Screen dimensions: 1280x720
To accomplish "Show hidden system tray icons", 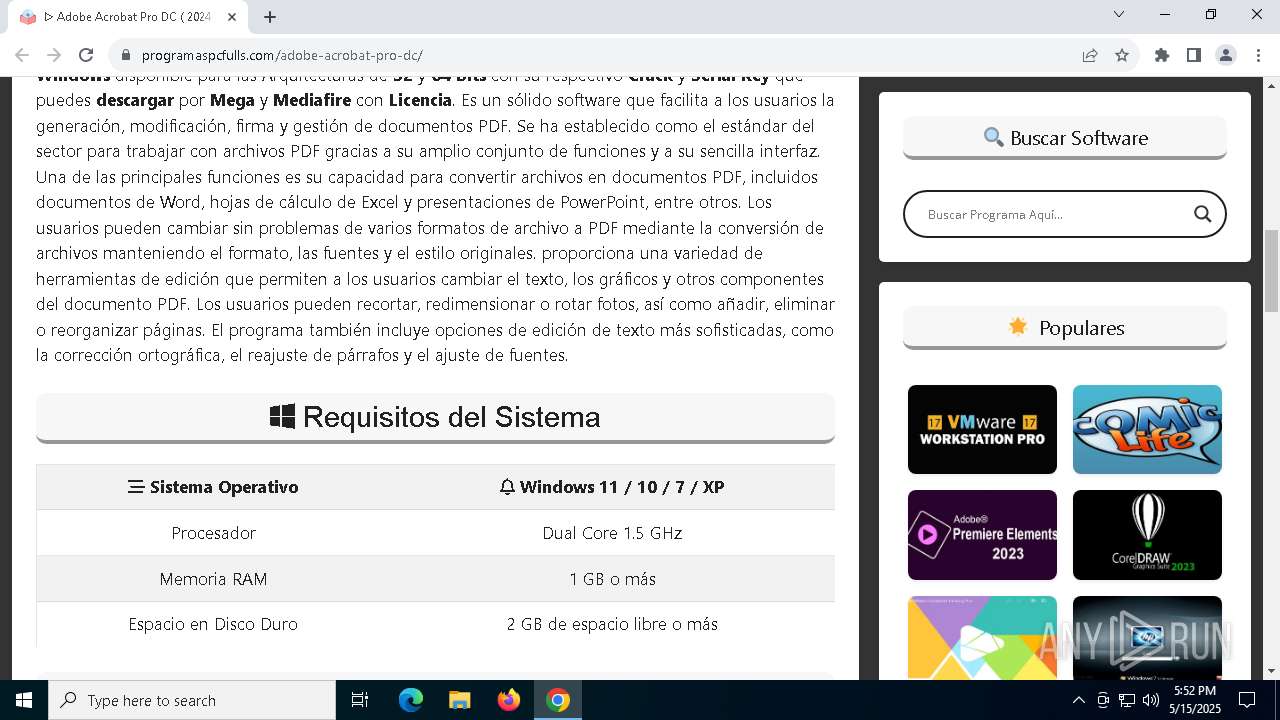I will 1078,700.
